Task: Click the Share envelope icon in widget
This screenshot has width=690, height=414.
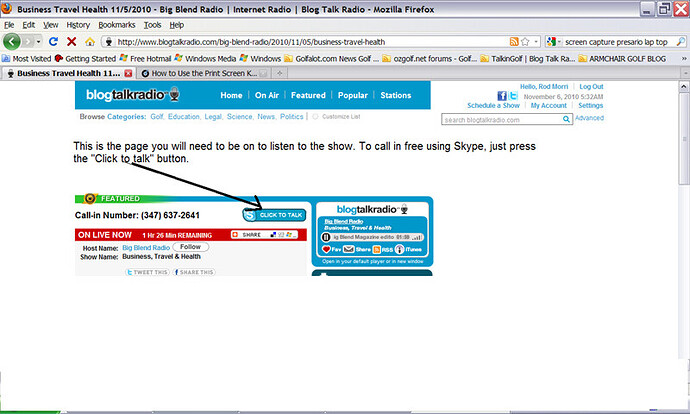Action: (349, 249)
